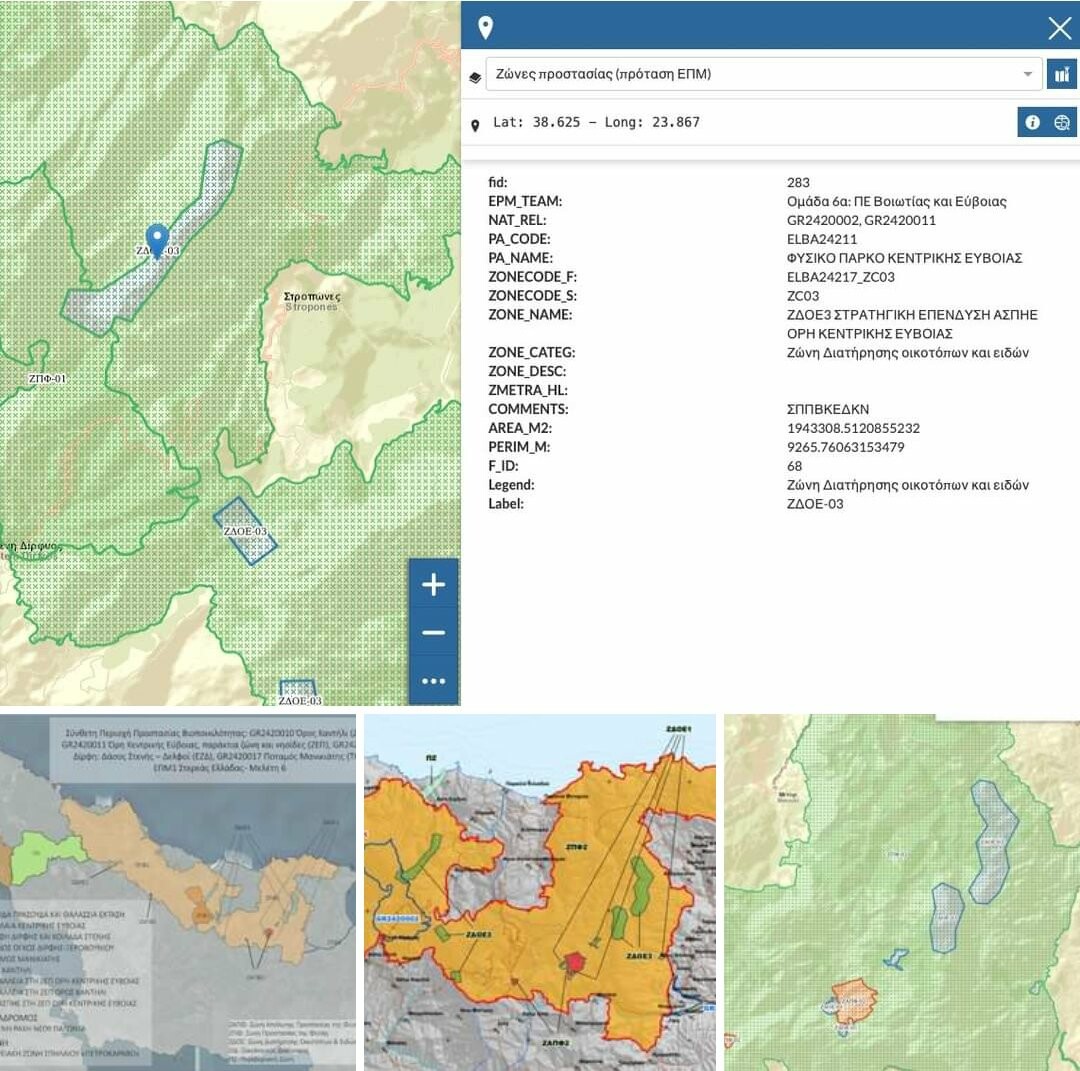The image size is (1080, 1071).
Task: Click the dropdown arrow of layer selector
Action: coord(1027,74)
